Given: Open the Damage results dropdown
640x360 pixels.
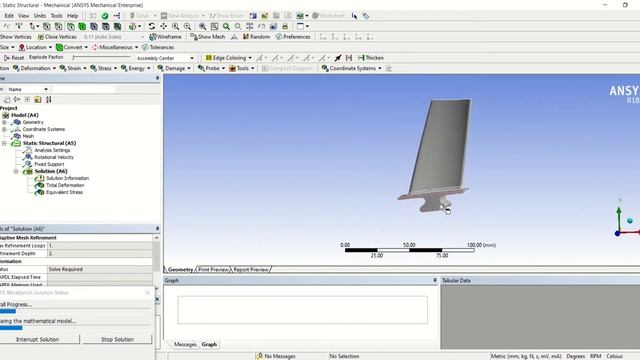Looking at the screenshot, I should point(174,68).
